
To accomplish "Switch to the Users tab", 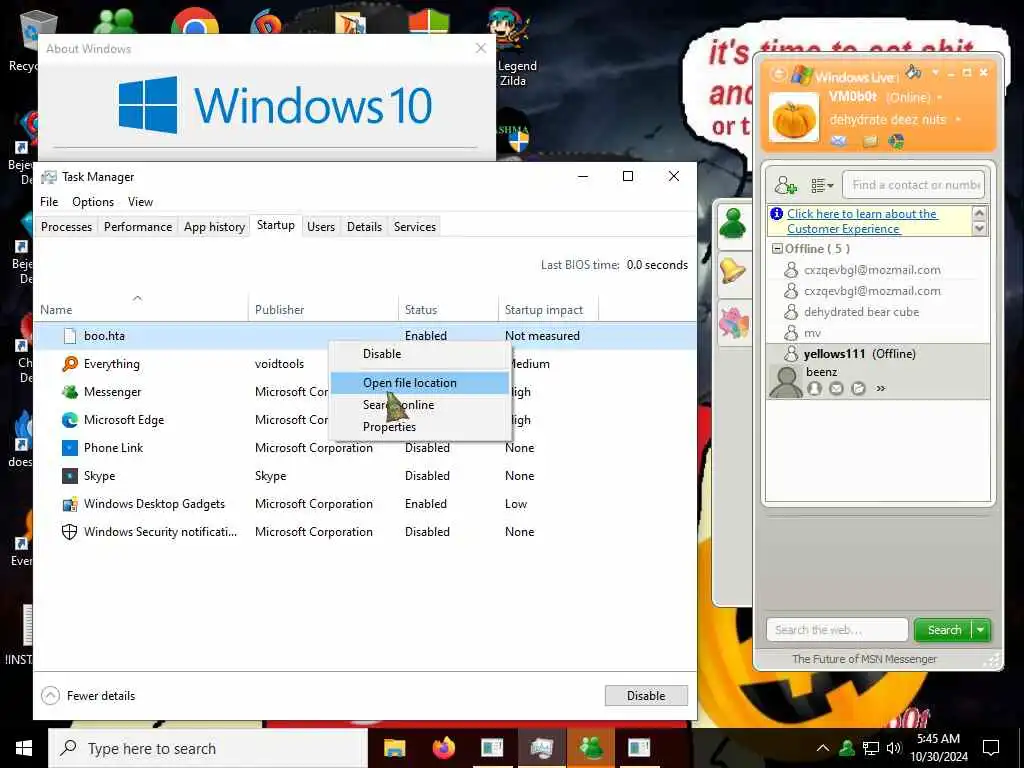I will pyautogui.click(x=321, y=227).
